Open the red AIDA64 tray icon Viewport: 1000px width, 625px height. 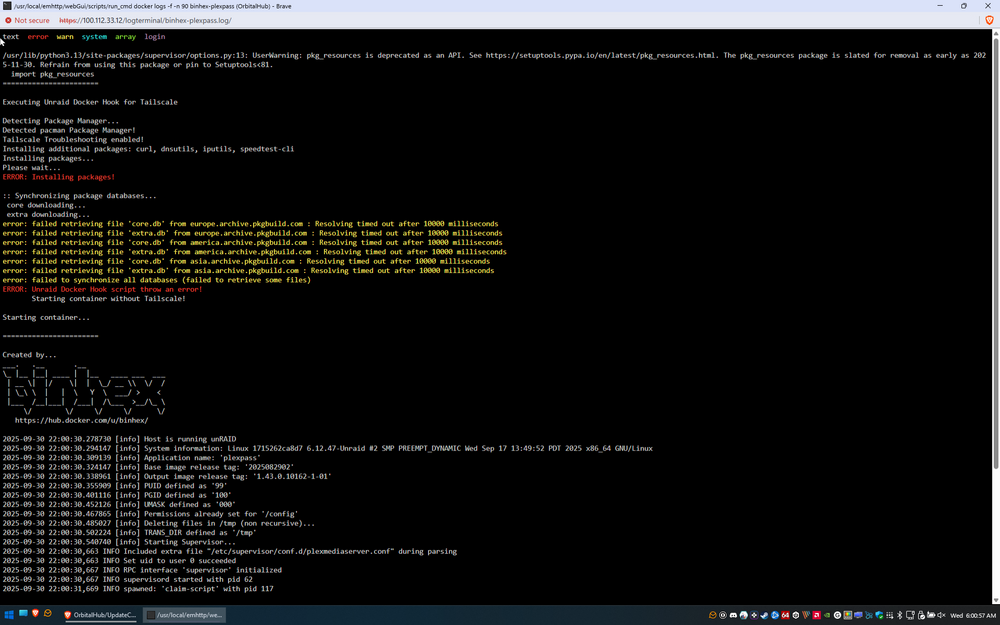[785, 615]
